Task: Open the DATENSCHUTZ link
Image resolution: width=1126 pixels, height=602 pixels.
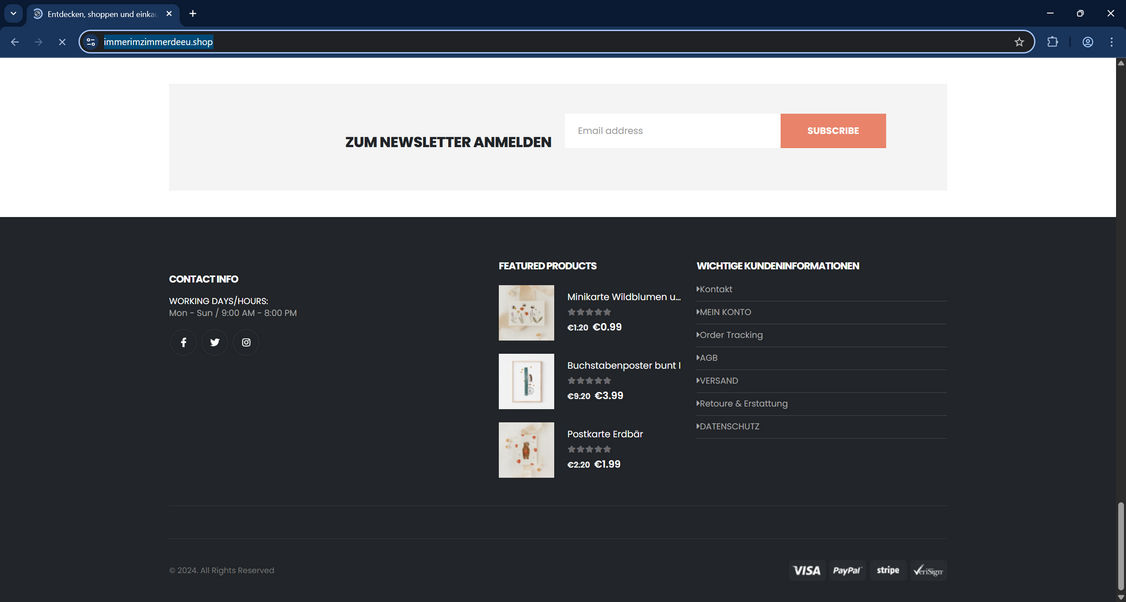Action: 729,427
